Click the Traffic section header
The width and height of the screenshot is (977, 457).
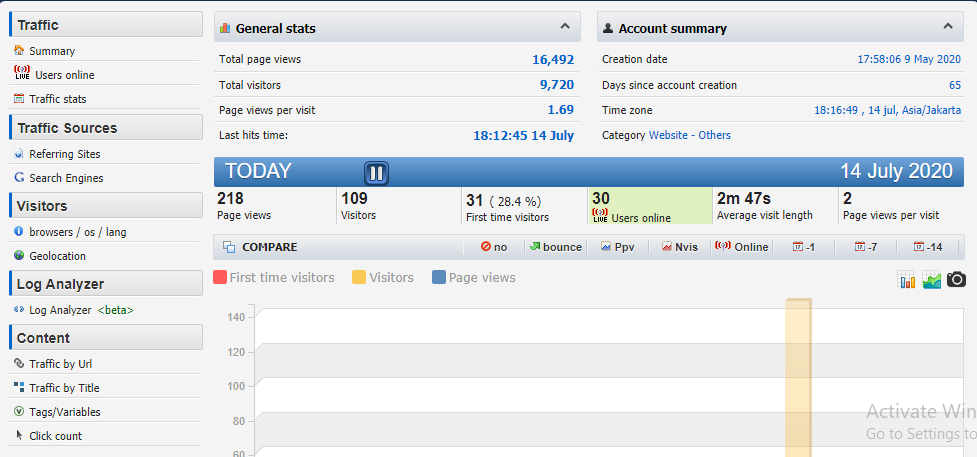[x=106, y=24]
